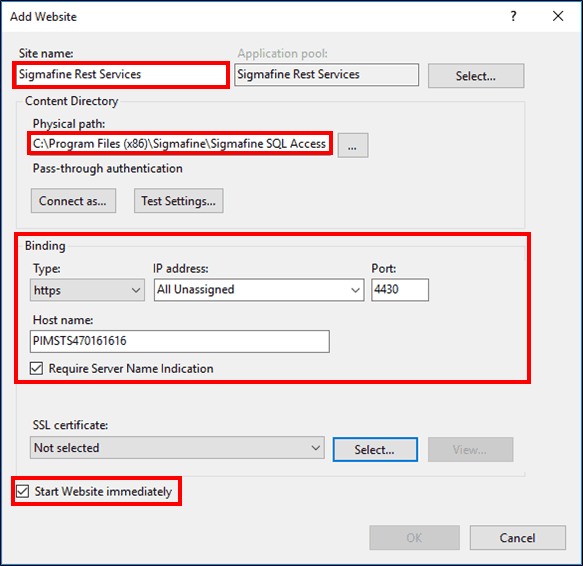Image resolution: width=583 pixels, height=566 pixels.
Task: Browse for physical path with ellipsis button
Action: point(353,145)
